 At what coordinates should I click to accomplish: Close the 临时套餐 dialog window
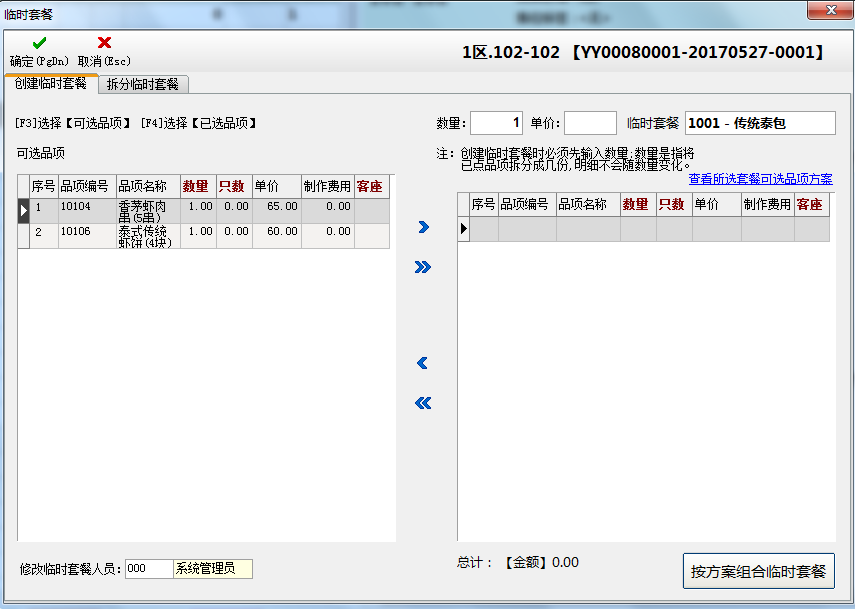[x=829, y=11]
